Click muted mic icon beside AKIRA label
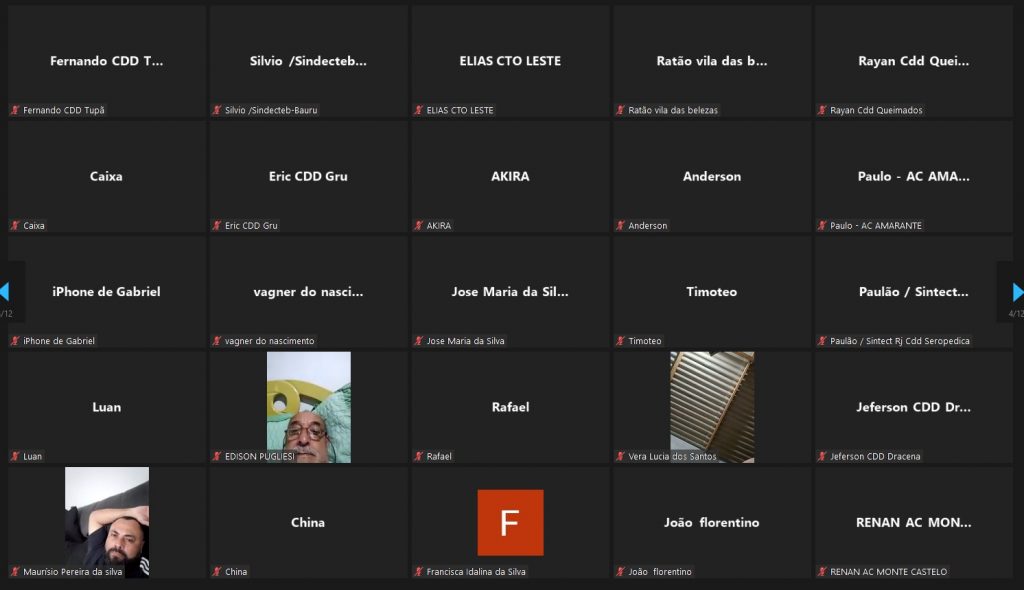 tap(419, 225)
